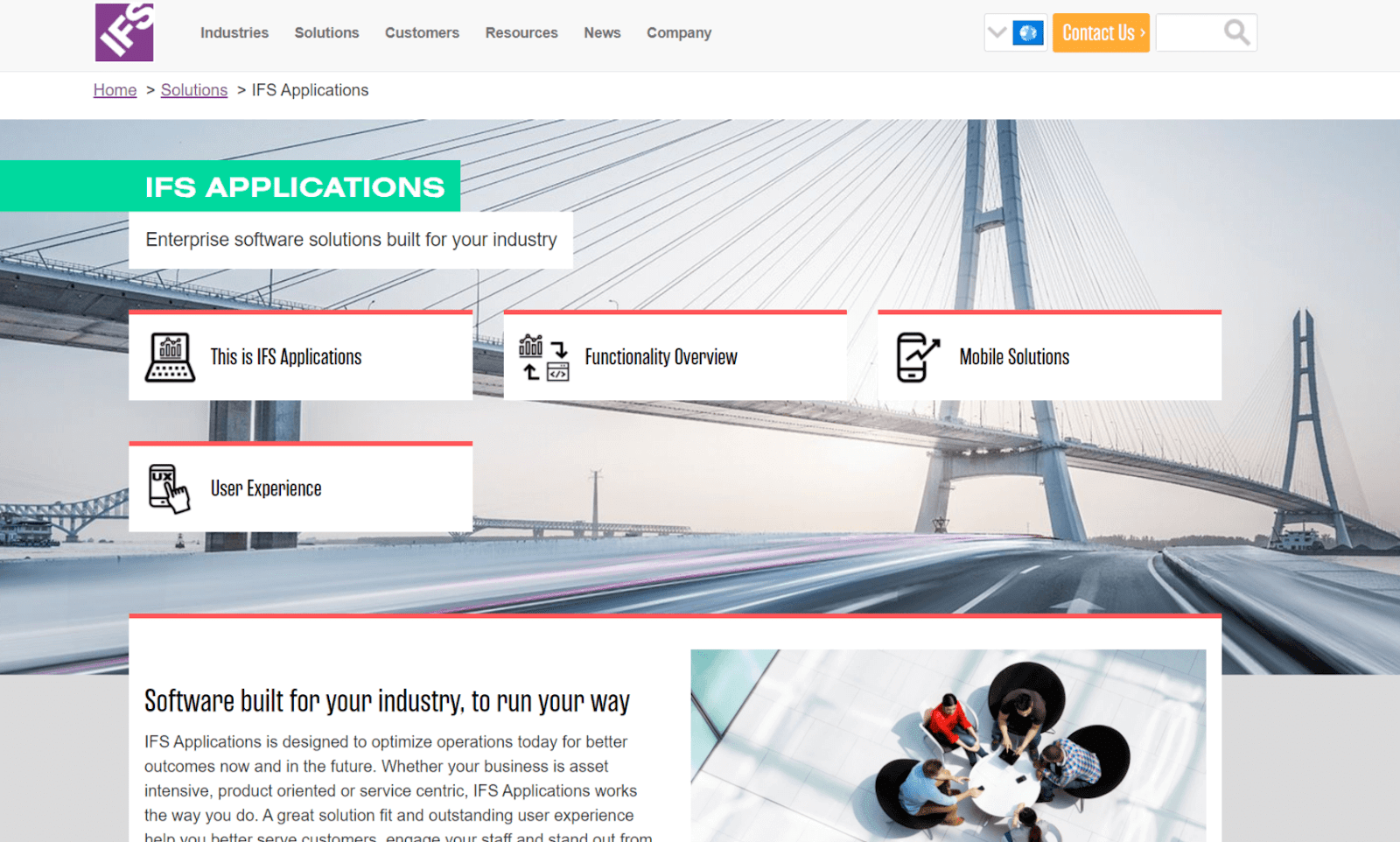Open the Solutions menu
The width and height of the screenshot is (1400, 842).
(326, 32)
